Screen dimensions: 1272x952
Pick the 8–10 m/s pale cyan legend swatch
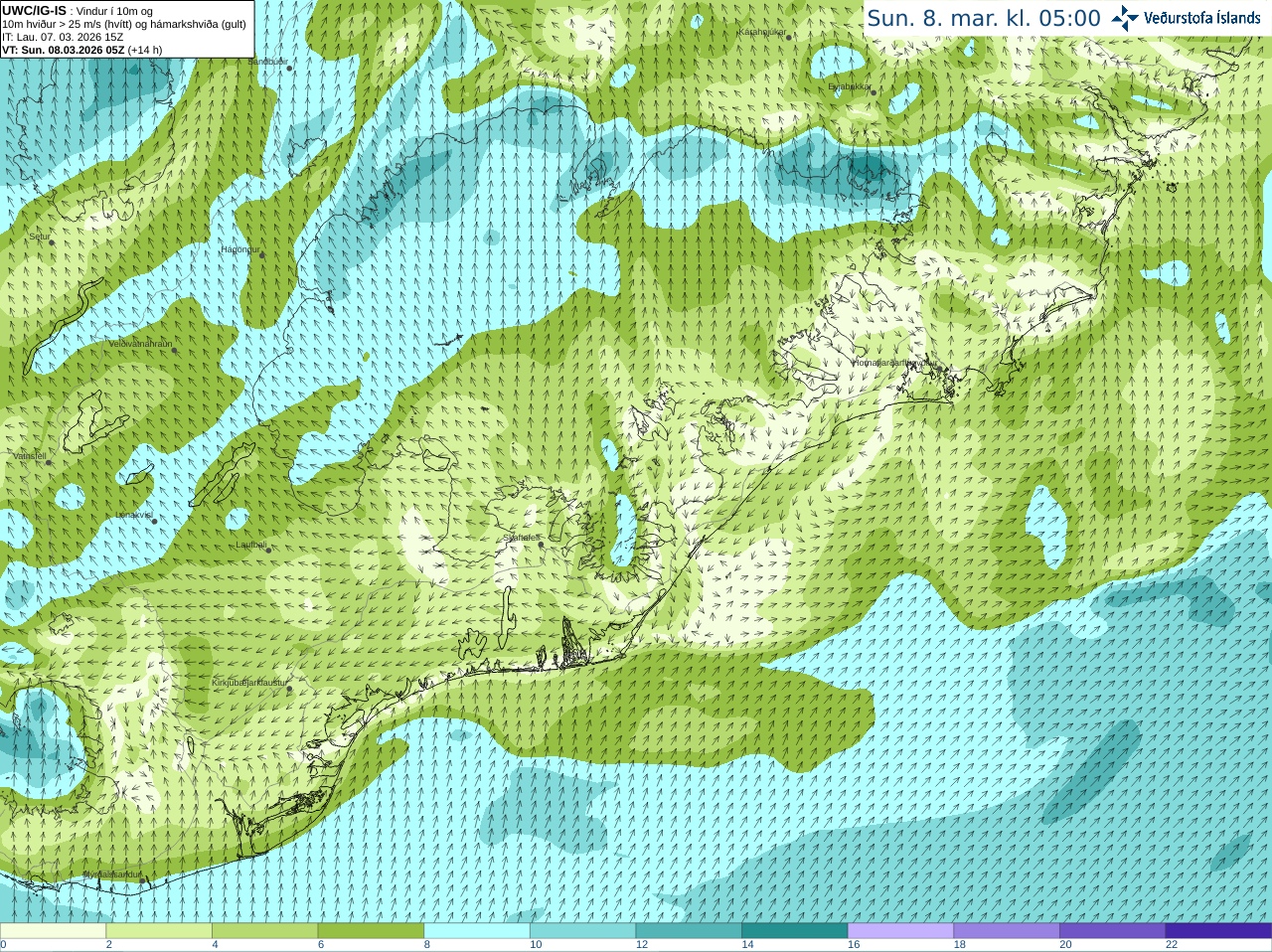coord(477,931)
